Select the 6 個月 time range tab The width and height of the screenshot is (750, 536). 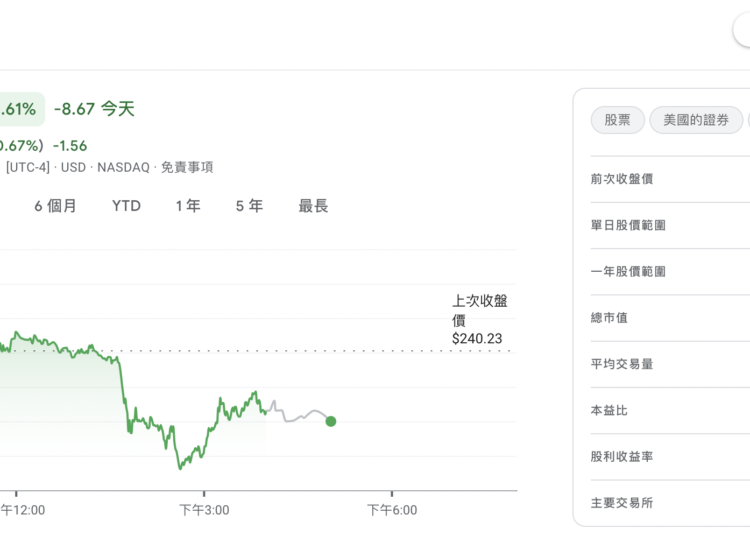coord(55,206)
